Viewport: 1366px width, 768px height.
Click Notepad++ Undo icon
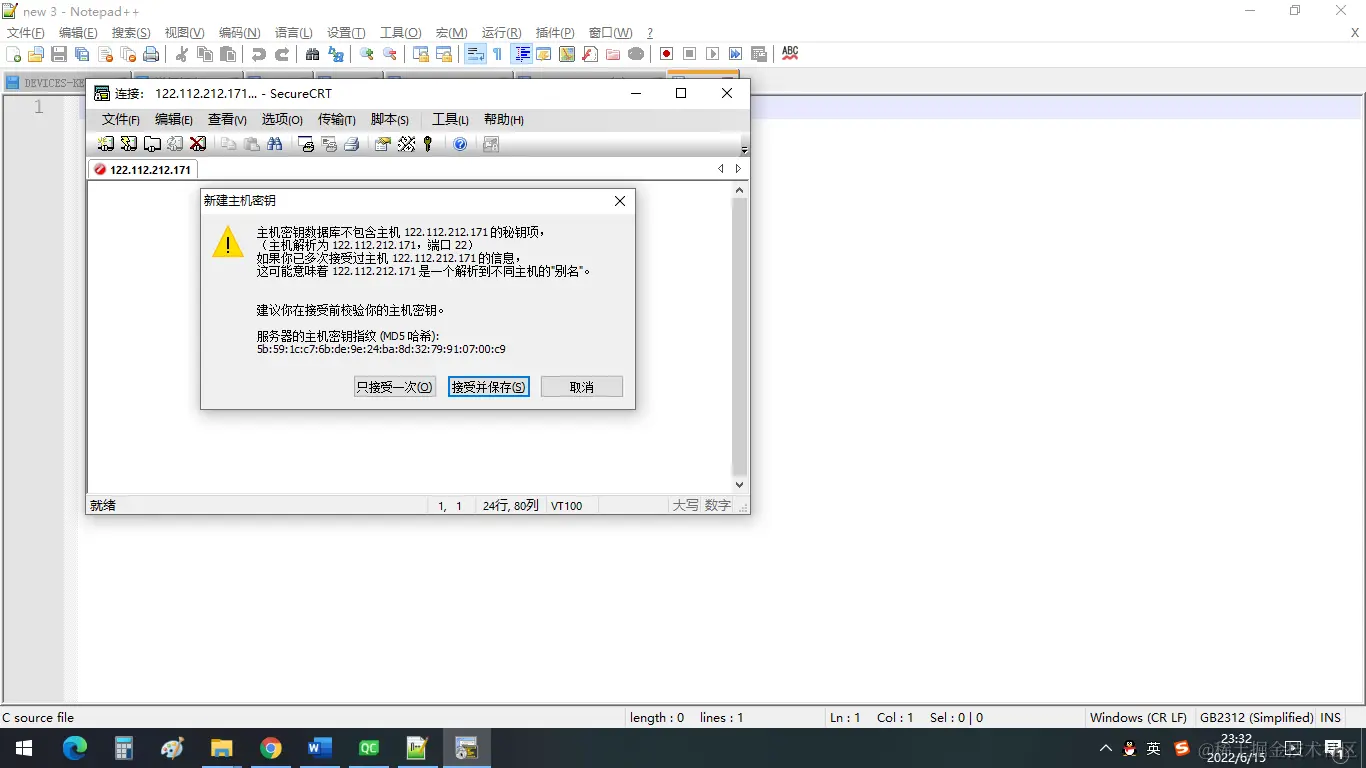[259, 54]
